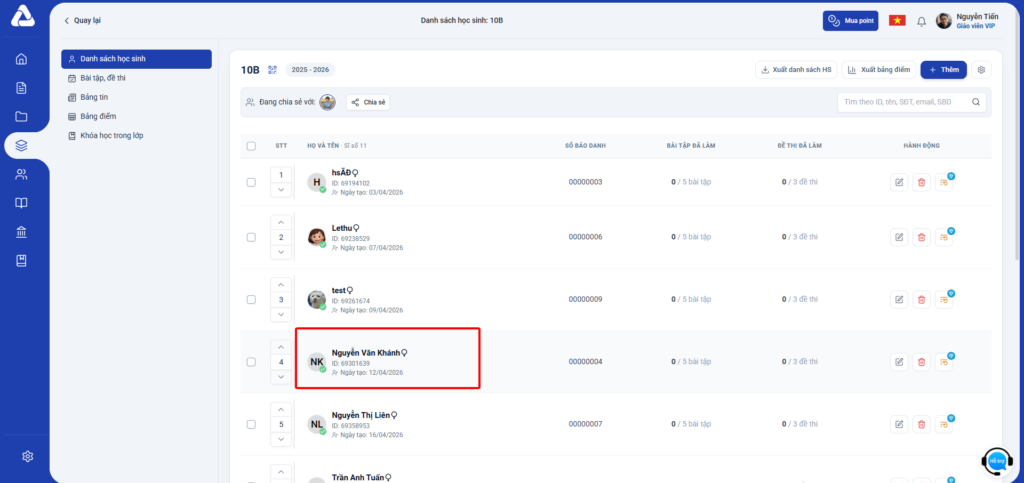1024x483 pixels.
Task: Tick checkbox for Nguyễn Văn Khánh
Action: pyautogui.click(x=251, y=362)
